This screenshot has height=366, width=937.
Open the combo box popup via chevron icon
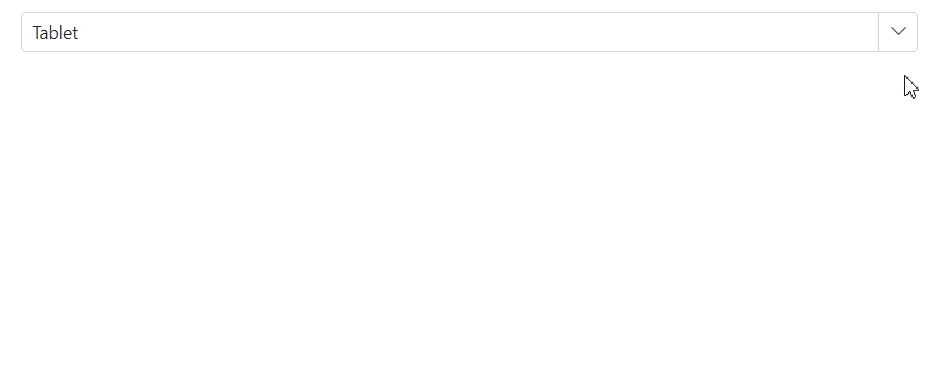[x=898, y=32]
